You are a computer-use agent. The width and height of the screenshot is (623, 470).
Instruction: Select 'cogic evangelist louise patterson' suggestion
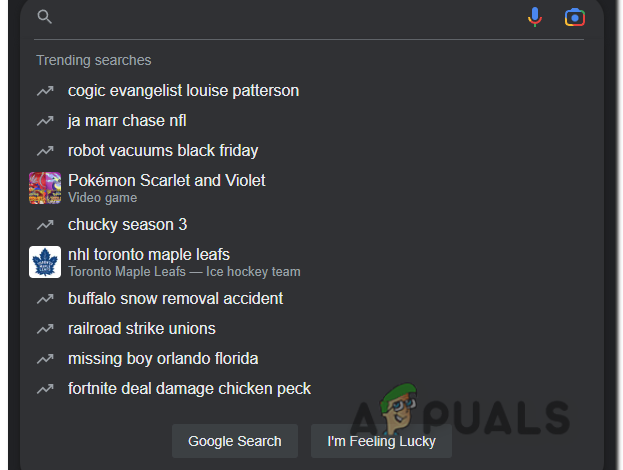pyautogui.click(x=183, y=91)
